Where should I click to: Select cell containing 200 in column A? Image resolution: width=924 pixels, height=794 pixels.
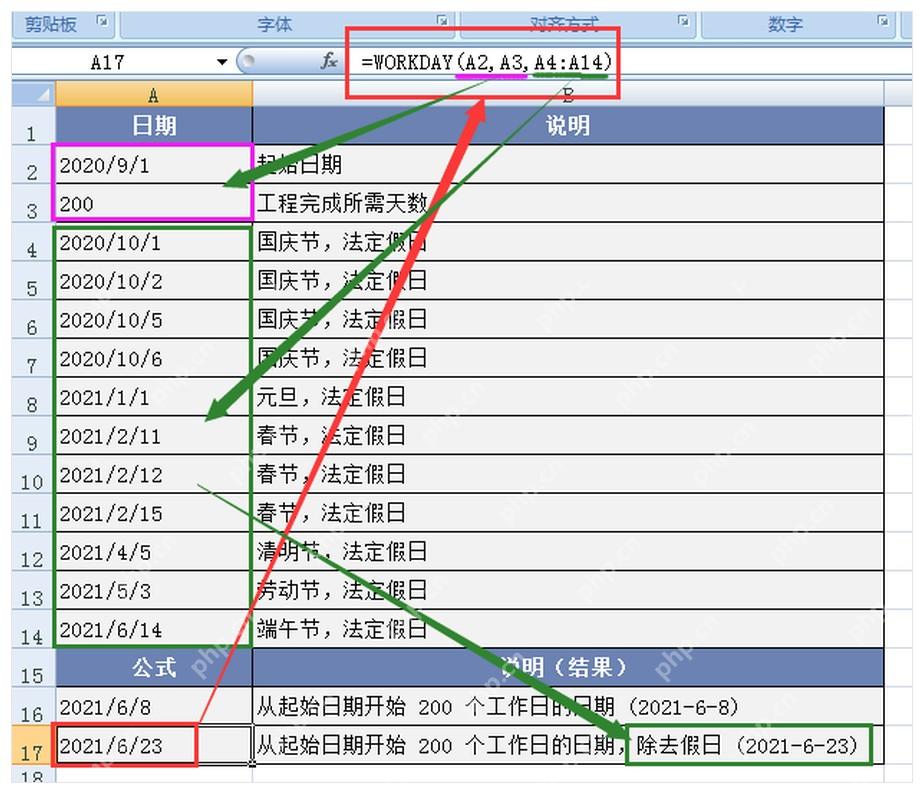point(154,203)
